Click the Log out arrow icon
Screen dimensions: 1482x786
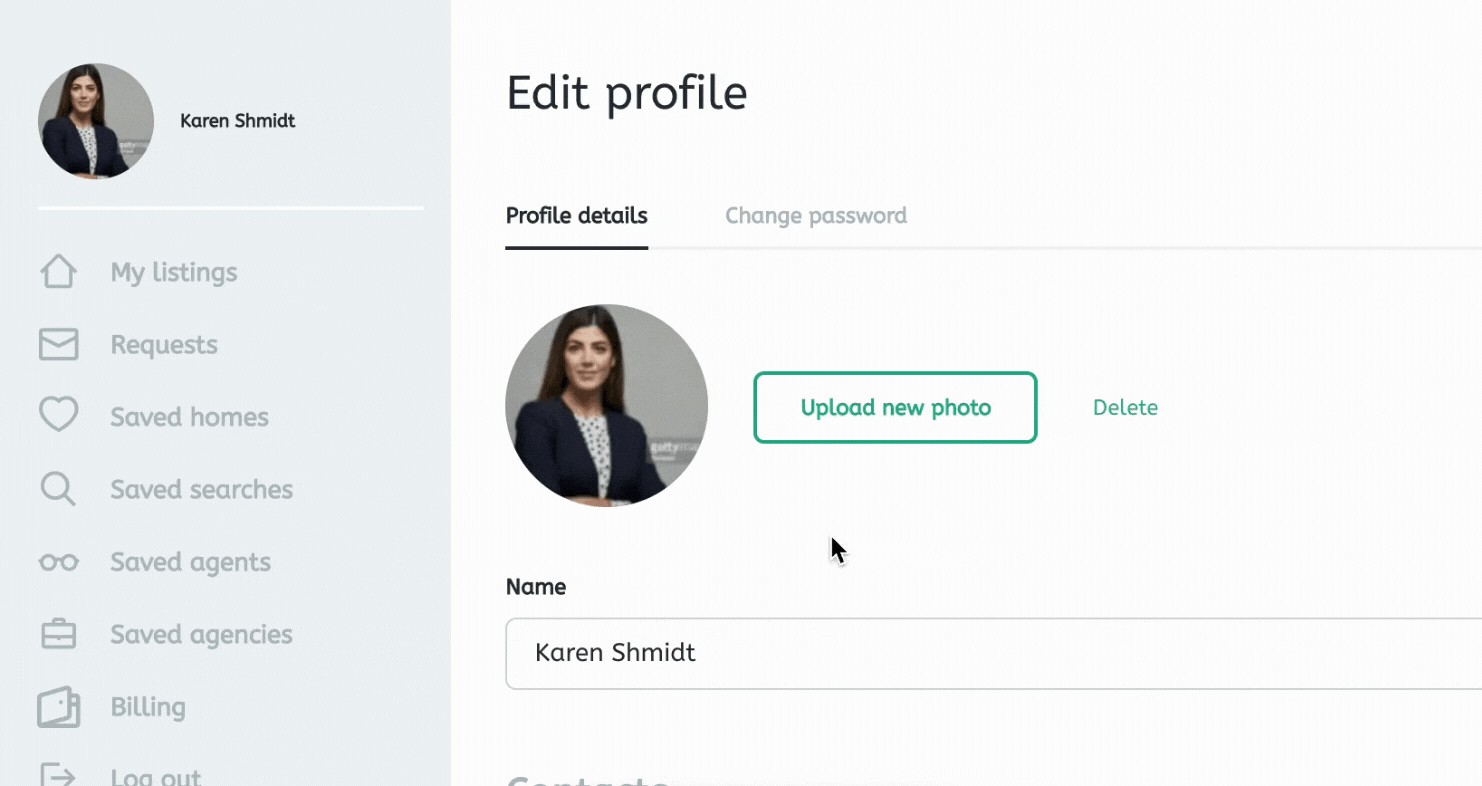tap(59, 772)
